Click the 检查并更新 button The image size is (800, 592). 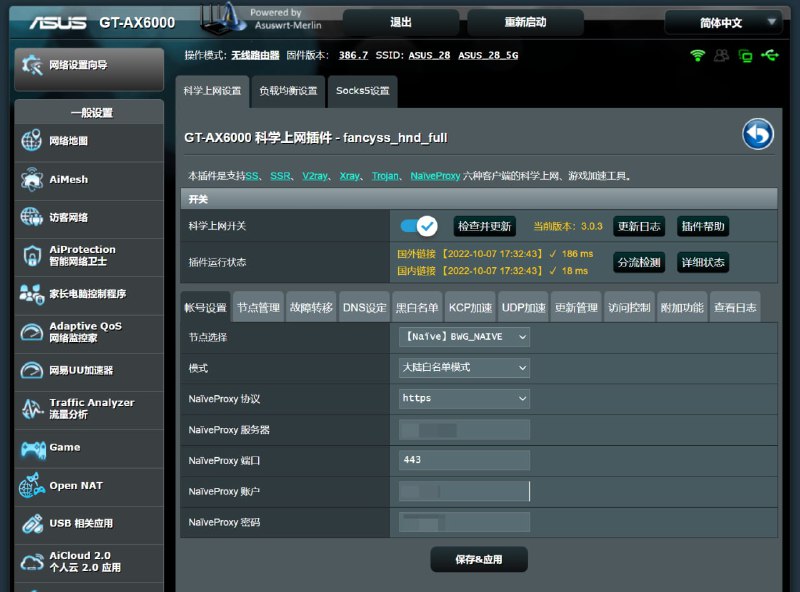tap(485, 226)
